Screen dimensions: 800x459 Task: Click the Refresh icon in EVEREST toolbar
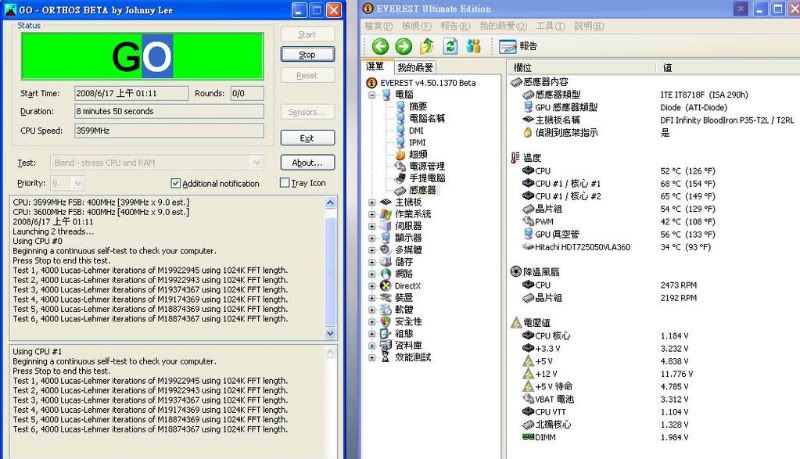pos(450,46)
